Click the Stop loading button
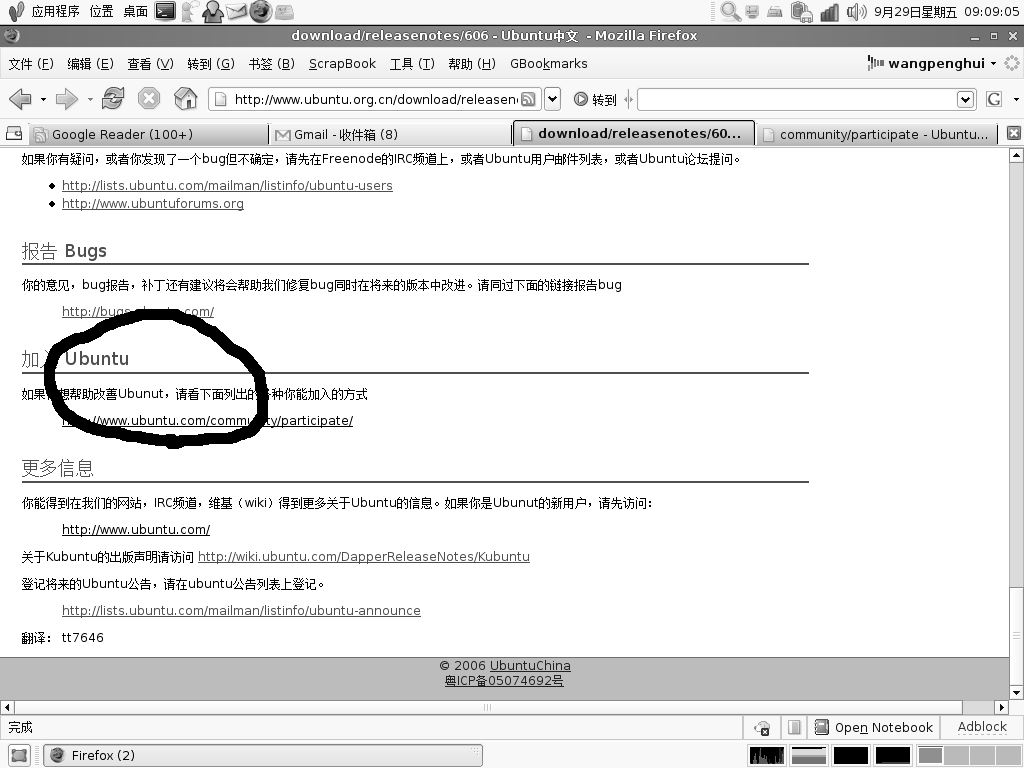 pyautogui.click(x=149, y=99)
